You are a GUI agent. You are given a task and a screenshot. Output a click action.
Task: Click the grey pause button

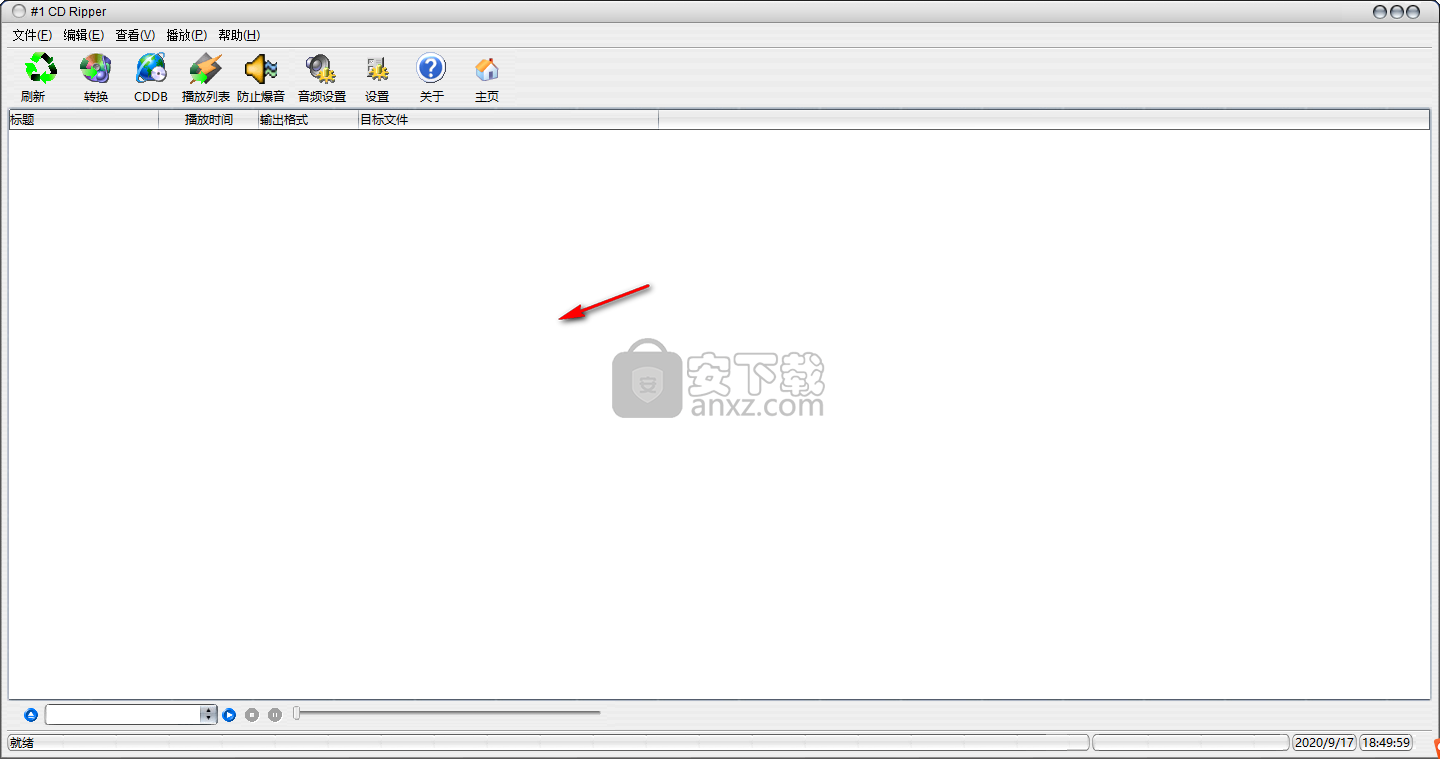point(274,715)
